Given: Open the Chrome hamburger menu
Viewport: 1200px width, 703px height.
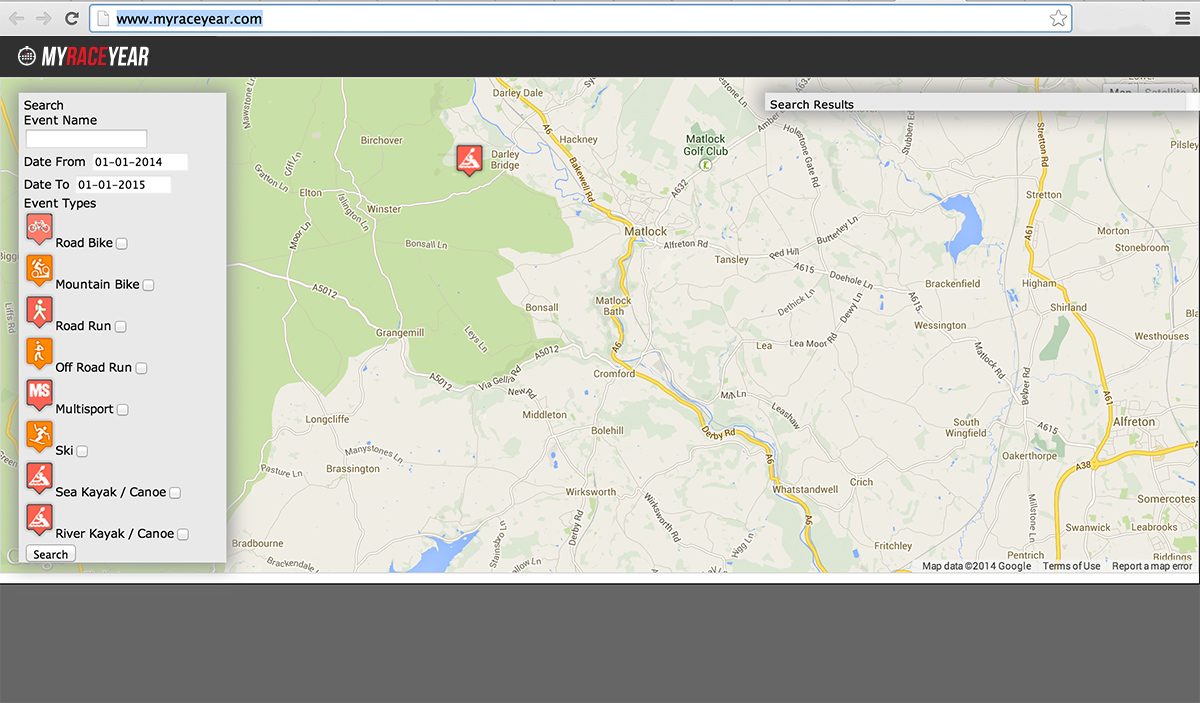Looking at the screenshot, I should [x=1182, y=18].
